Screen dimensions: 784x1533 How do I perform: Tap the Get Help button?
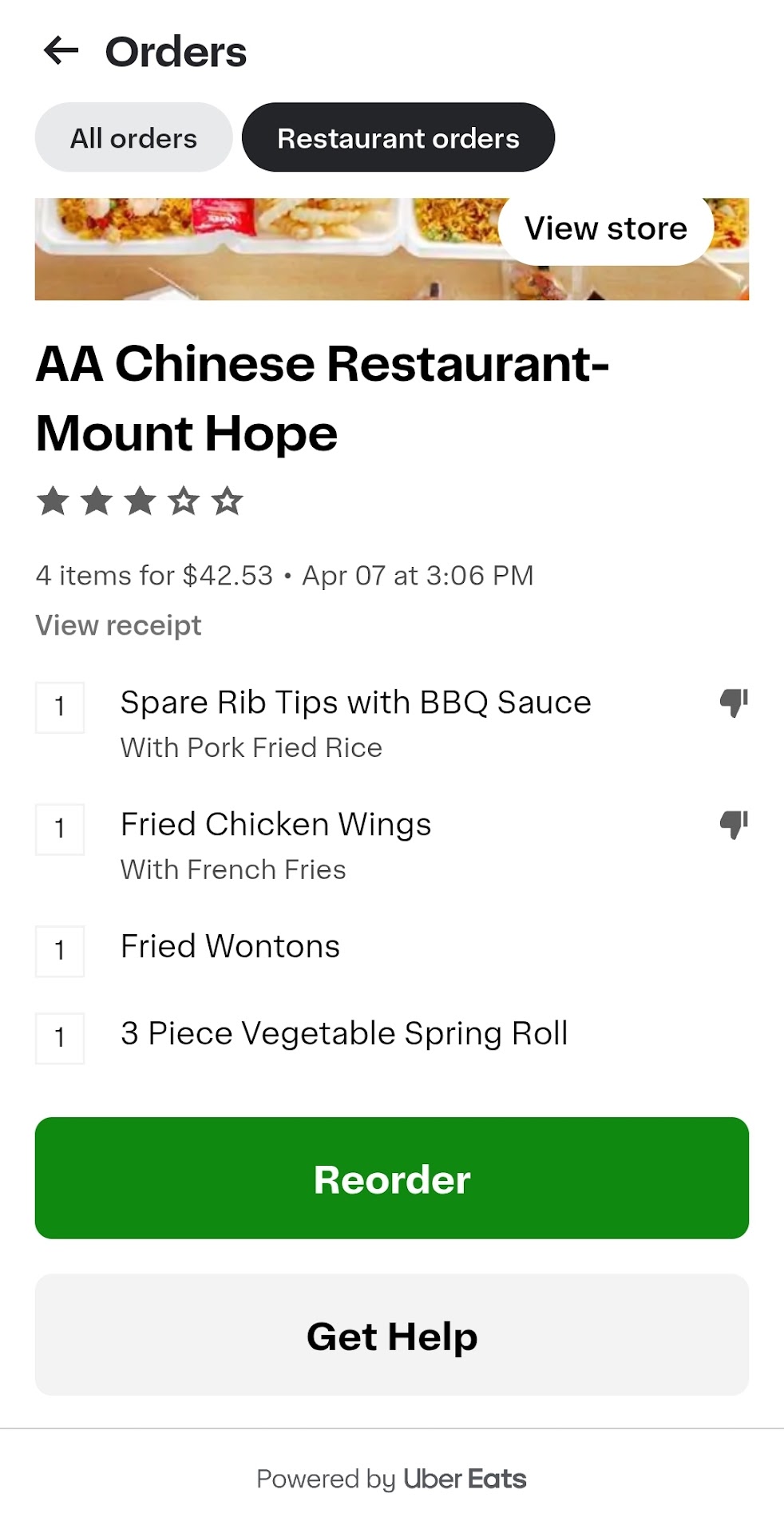coord(391,1335)
